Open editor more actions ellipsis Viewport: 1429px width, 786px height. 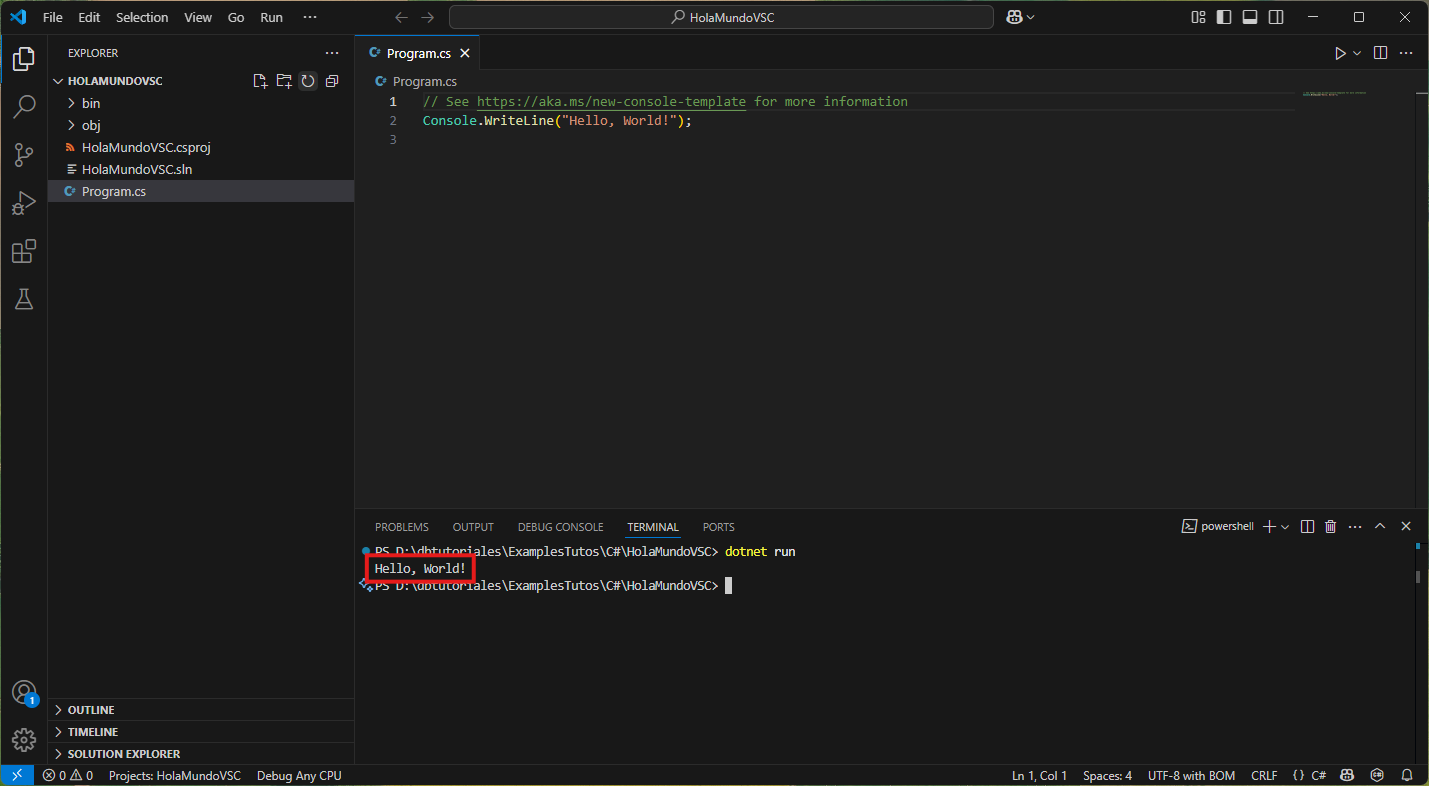pos(1406,53)
